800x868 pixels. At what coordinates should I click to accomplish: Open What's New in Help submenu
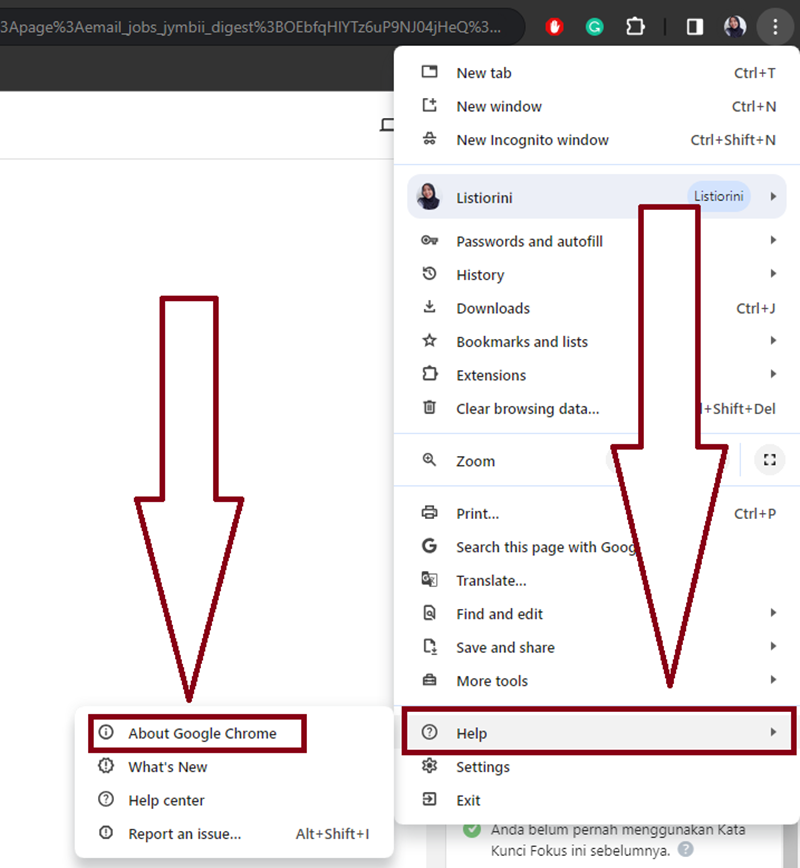pyautogui.click(x=235, y=767)
